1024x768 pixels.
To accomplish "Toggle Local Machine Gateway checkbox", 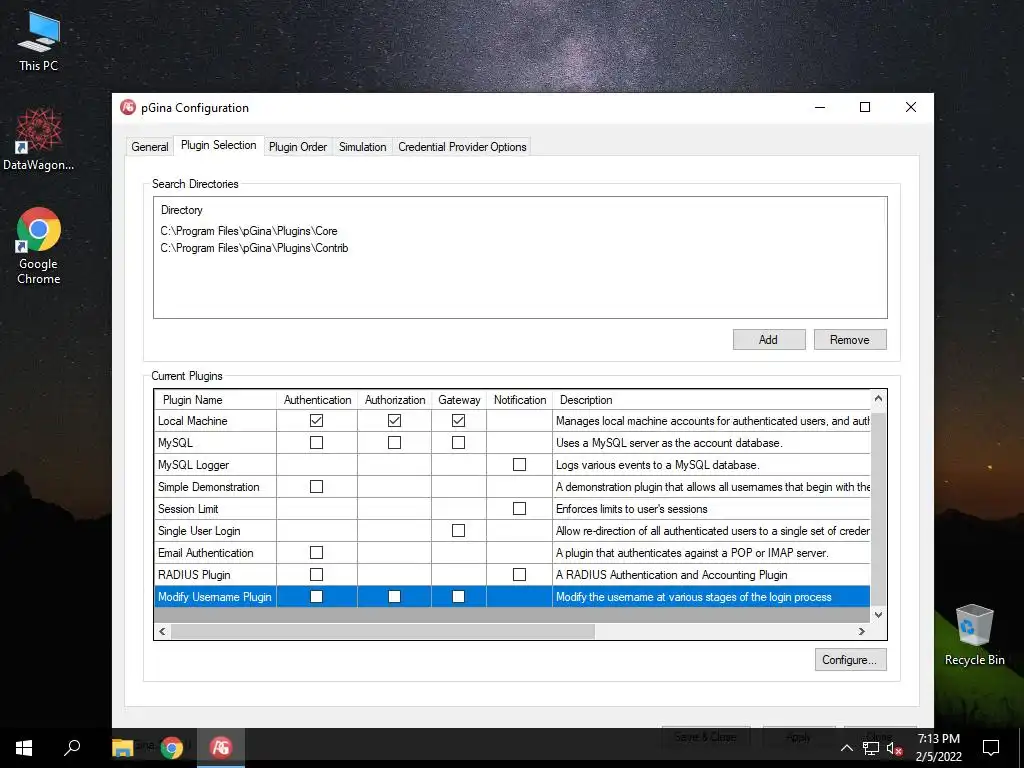I will click(458, 421).
